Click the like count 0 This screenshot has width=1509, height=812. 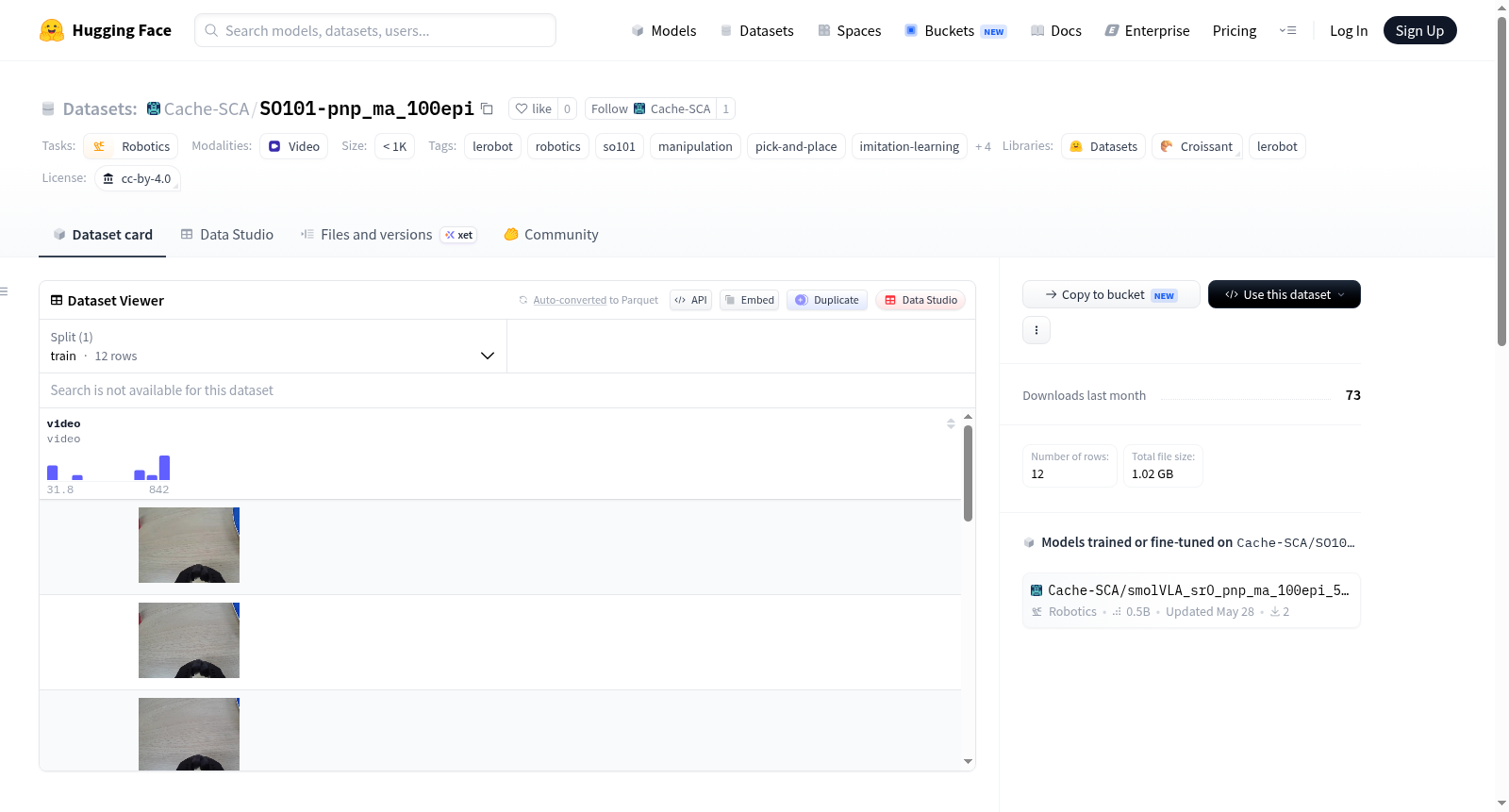567,108
